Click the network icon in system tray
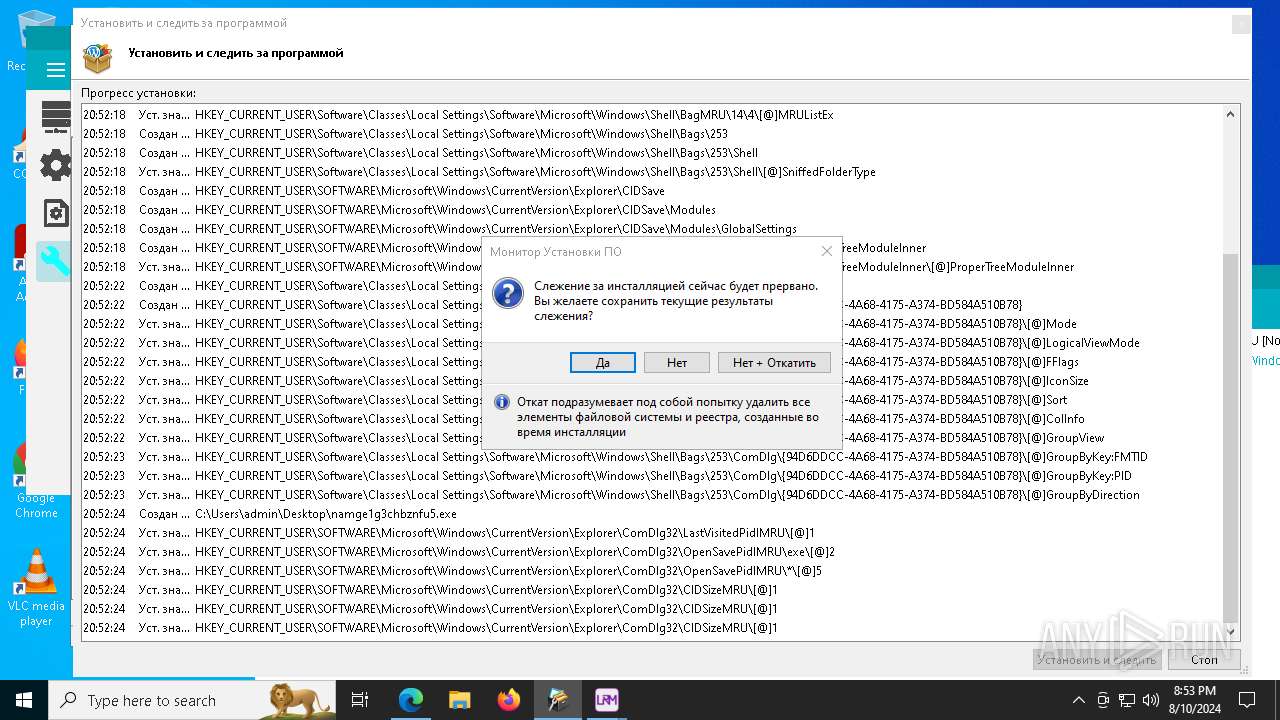The height and width of the screenshot is (720, 1280). (x=1127, y=700)
